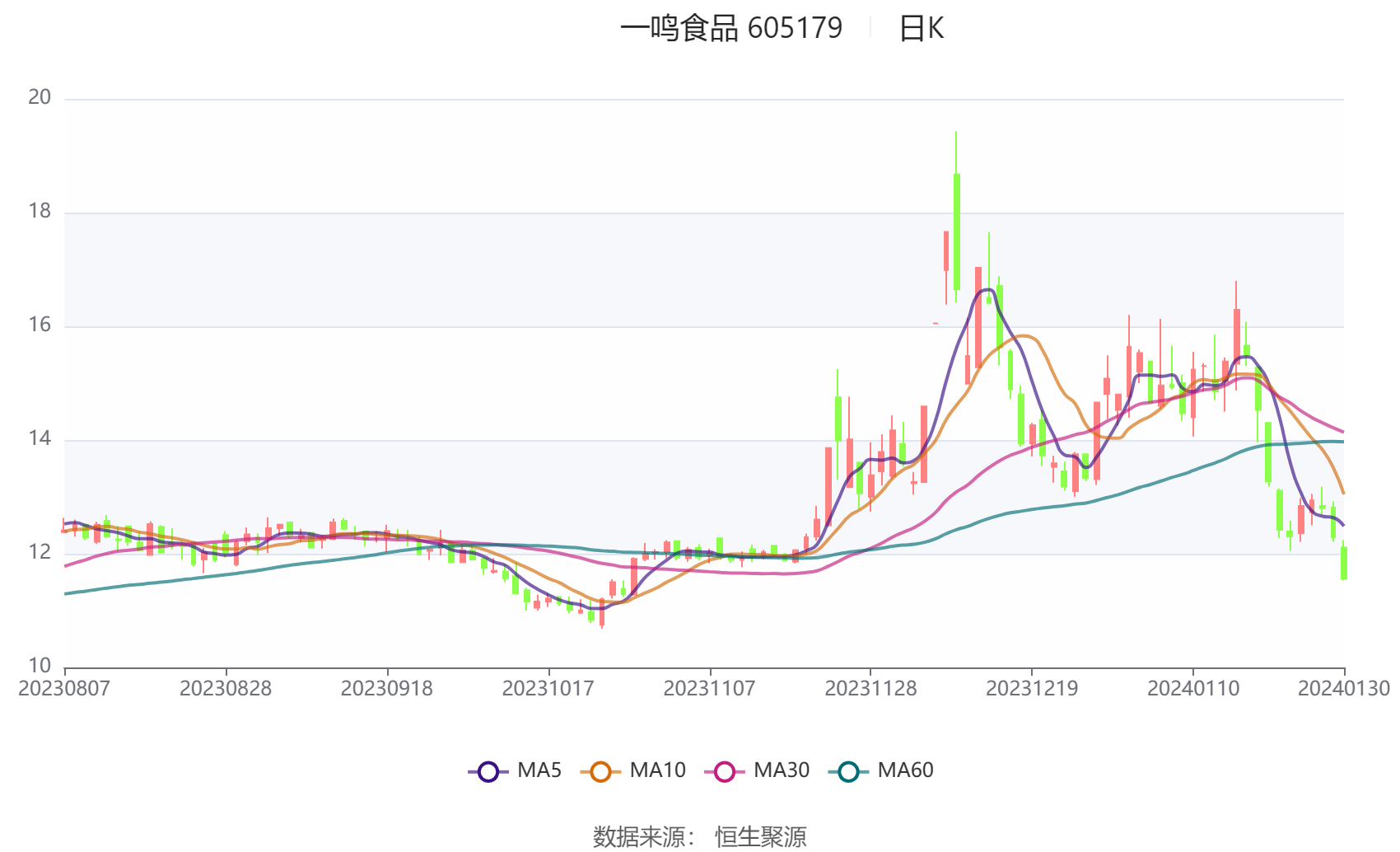Click y-axis value 16
1400x852 pixels.
click(x=40, y=325)
